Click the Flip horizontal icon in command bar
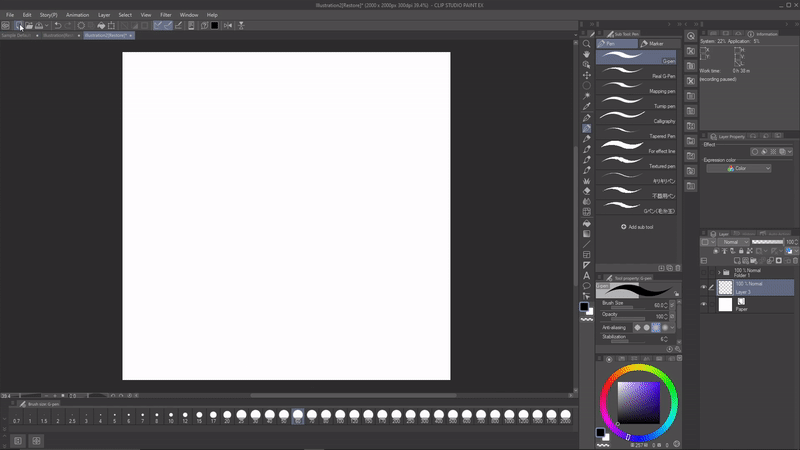This screenshot has width=800, height=450. pos(228,26)
